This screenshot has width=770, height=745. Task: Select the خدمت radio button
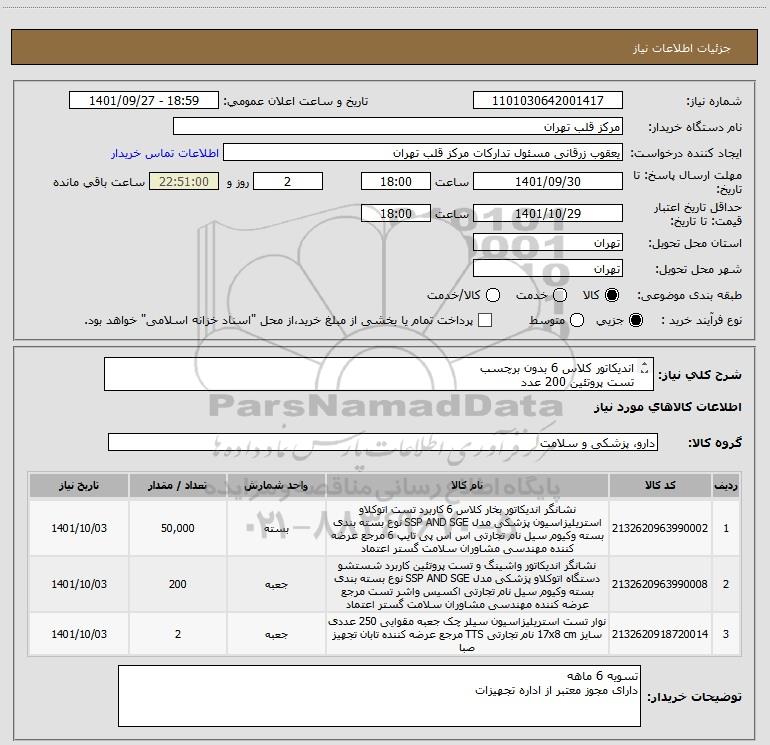[560, 295]
